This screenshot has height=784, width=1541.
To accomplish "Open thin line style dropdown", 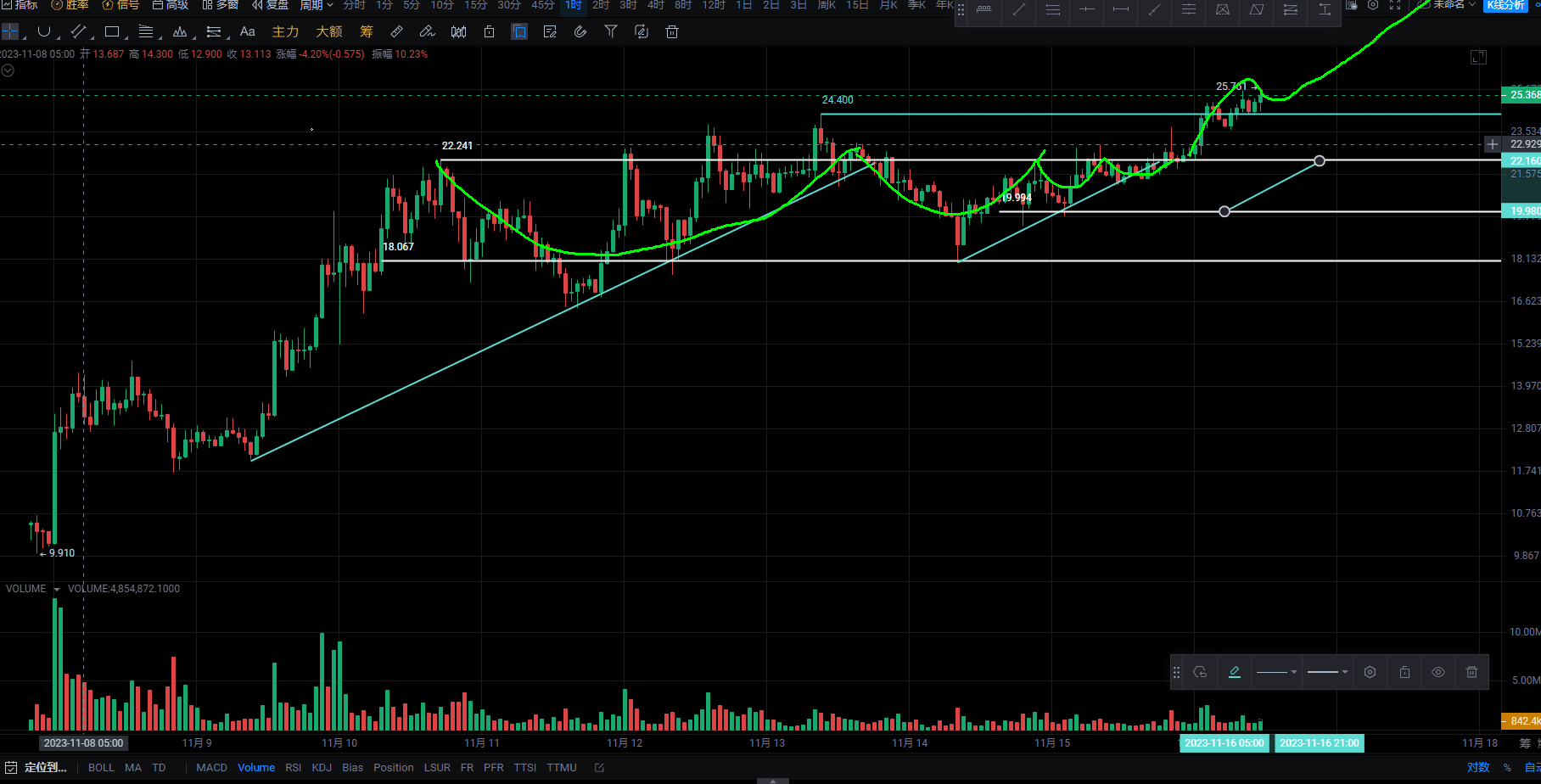I will pyautogui.click(x=1276, y=672).
